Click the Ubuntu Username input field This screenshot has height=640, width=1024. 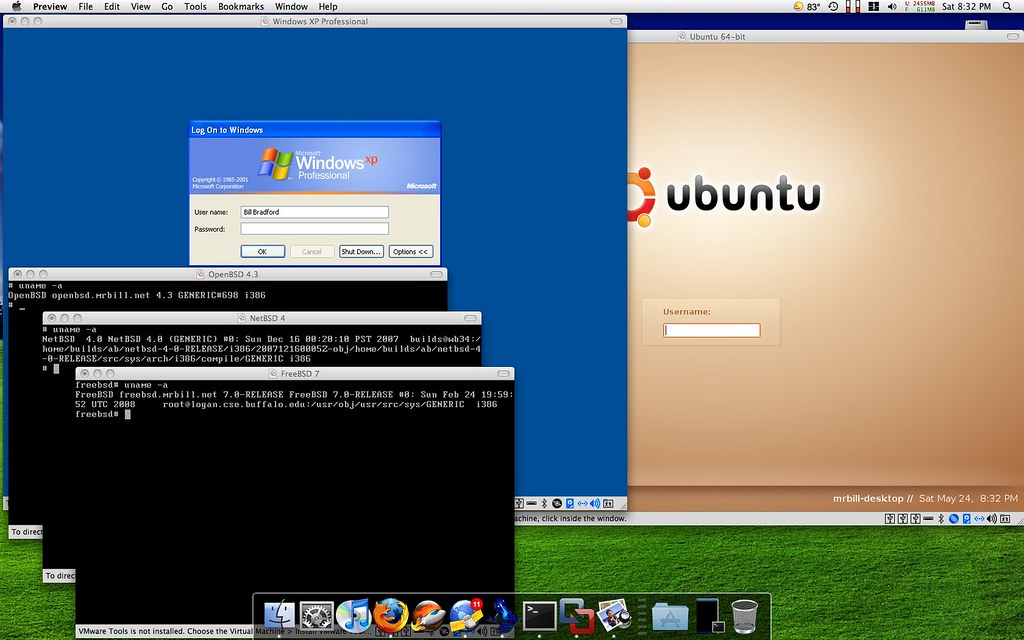coord(711,331)
